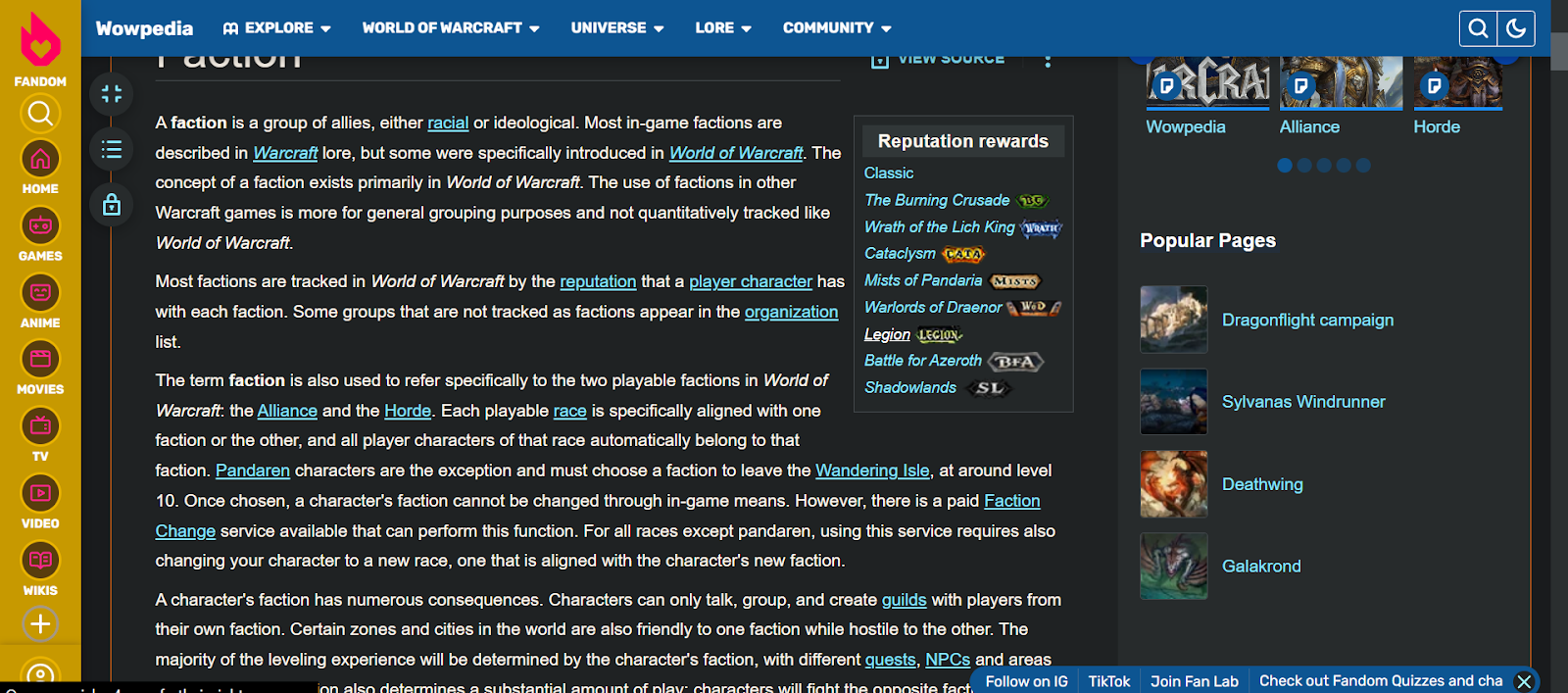Open the Video section icon
The height and width of the screenshot is (693, 1568).
coord(40,493)
